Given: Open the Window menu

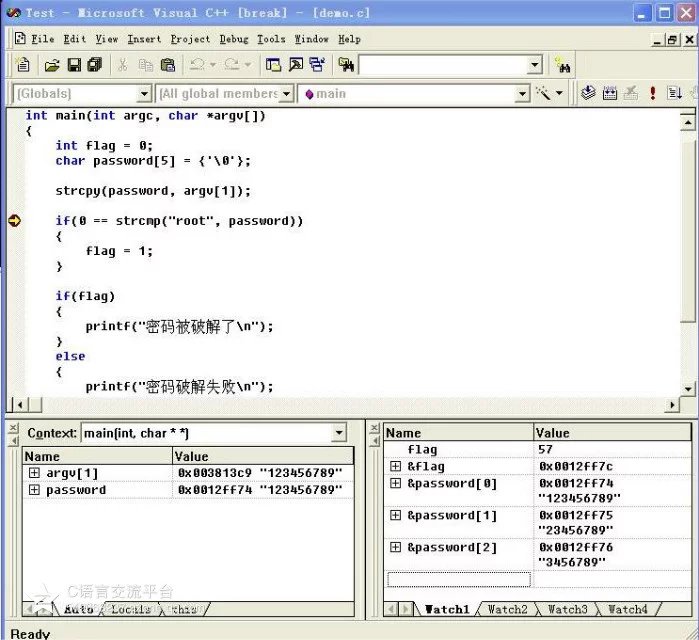Looking at the screenshot, I should coord(312,39).
